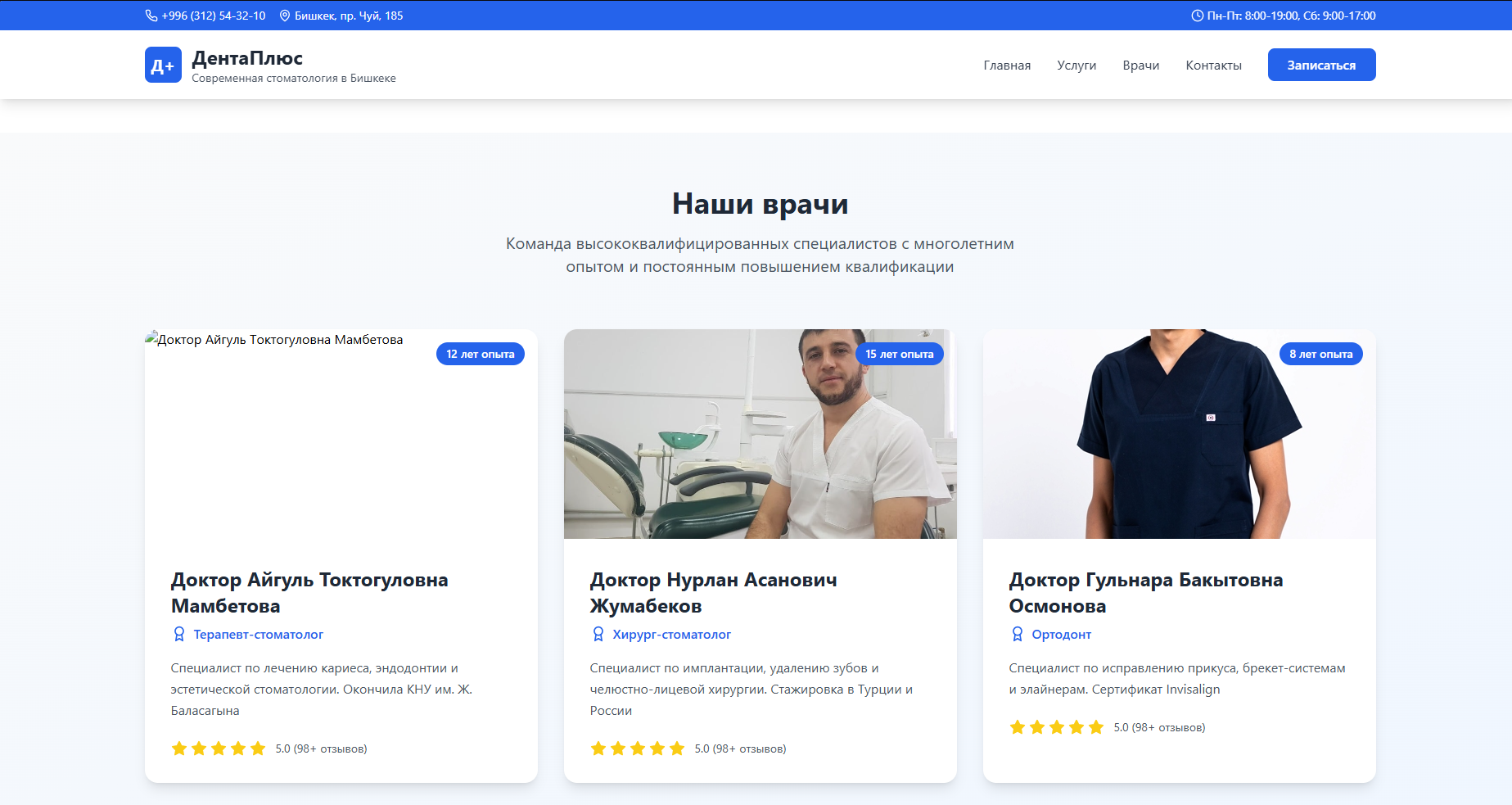The image size is (1512, 805).
Task: Click the 15 лет опыта badge
Action: 900,354
